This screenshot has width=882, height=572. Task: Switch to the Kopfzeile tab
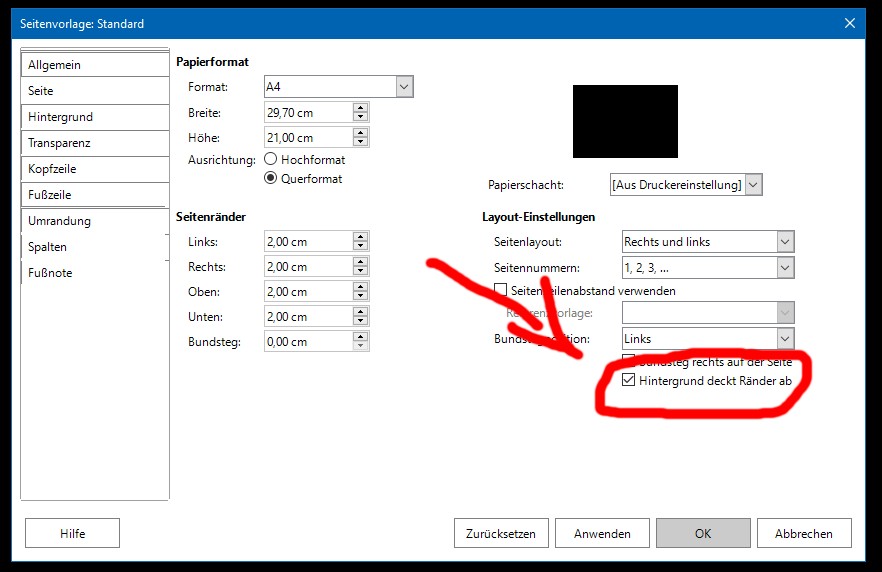point(94,169)
